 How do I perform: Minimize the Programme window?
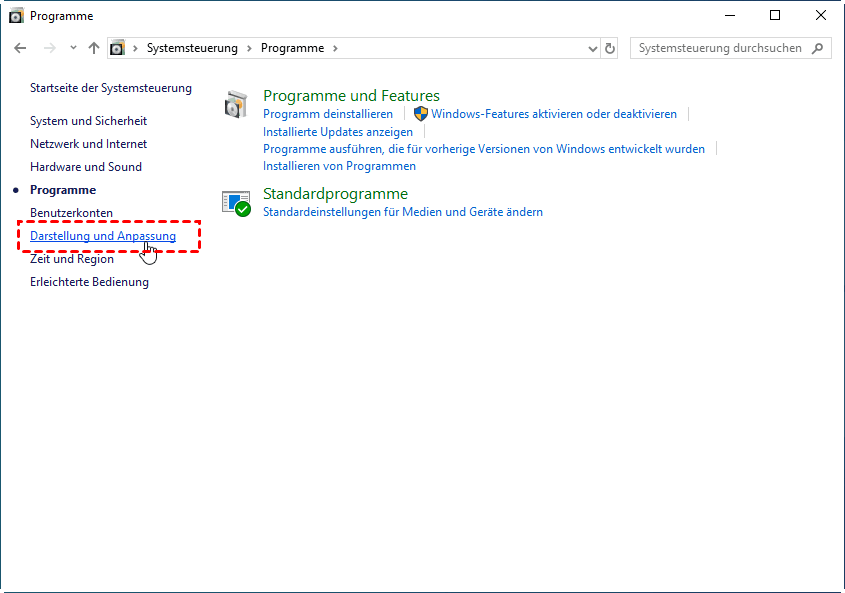(x=730, y=16)
